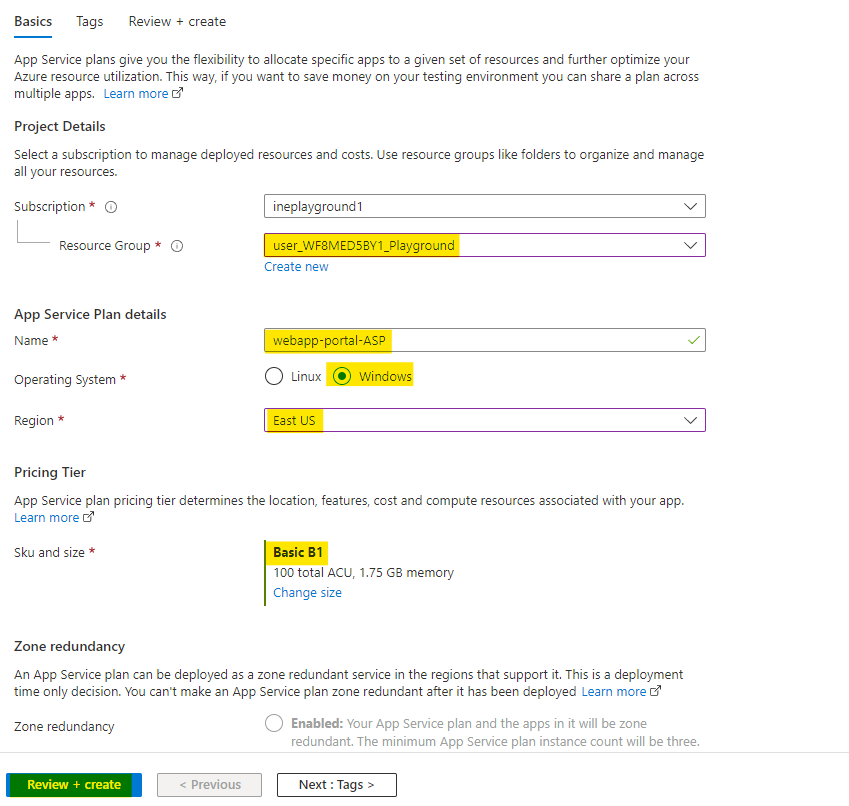Click the Previous button

pyautogui.click(x=209, y=785)
